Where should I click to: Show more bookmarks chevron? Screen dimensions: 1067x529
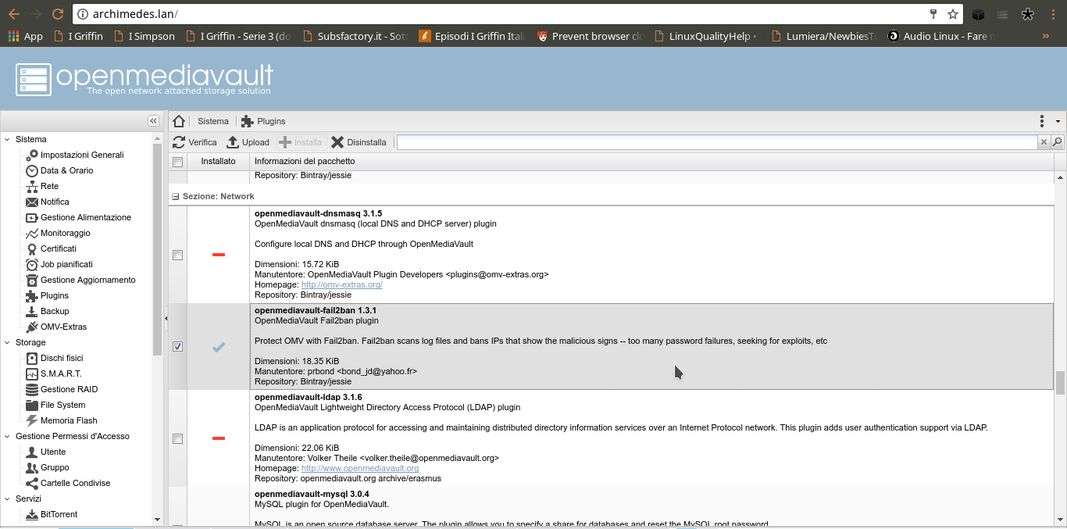(x=1046, y=36)
